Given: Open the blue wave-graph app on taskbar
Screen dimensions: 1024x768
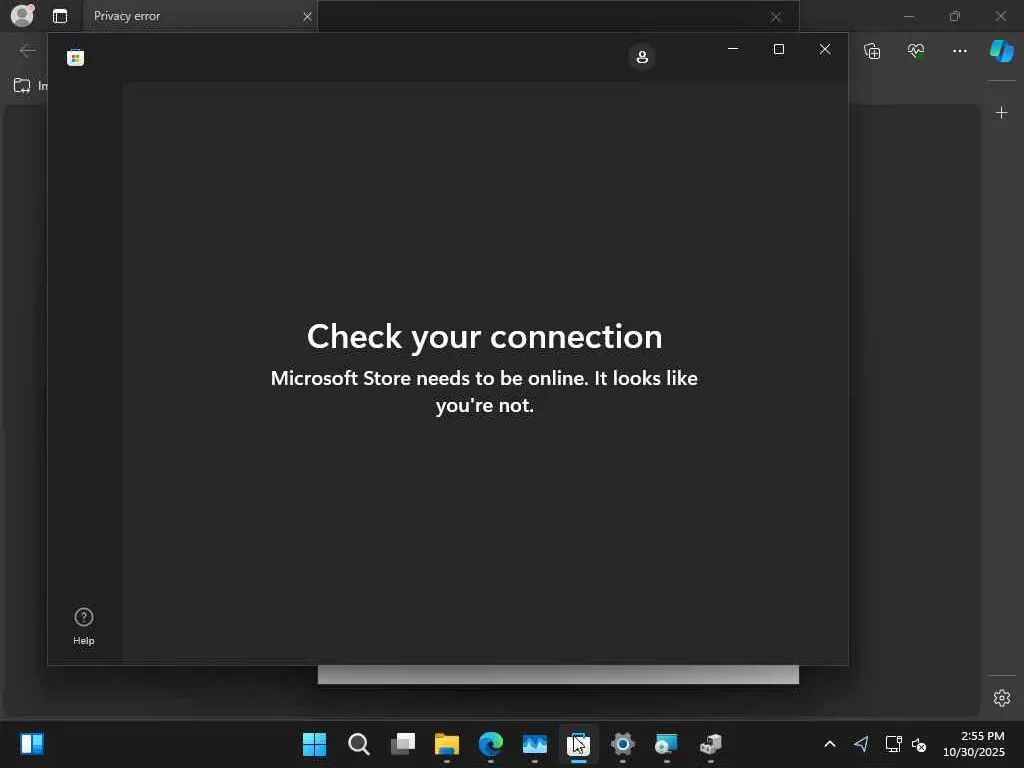Looking at the screenshot, I should [535, 744].
